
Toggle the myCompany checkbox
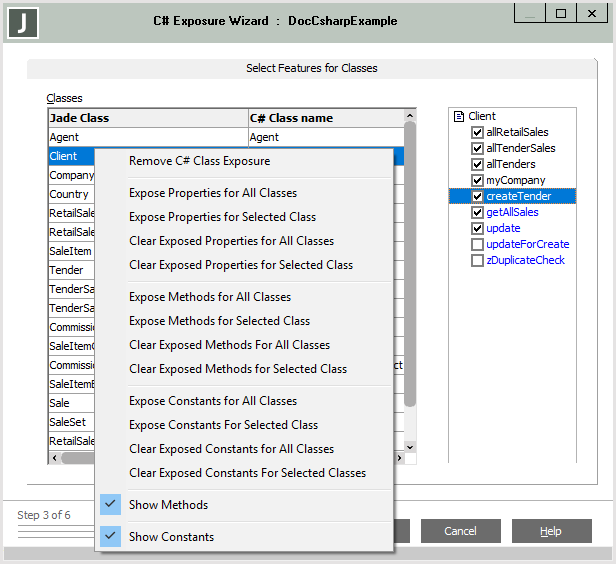click(x=477, y=180)
